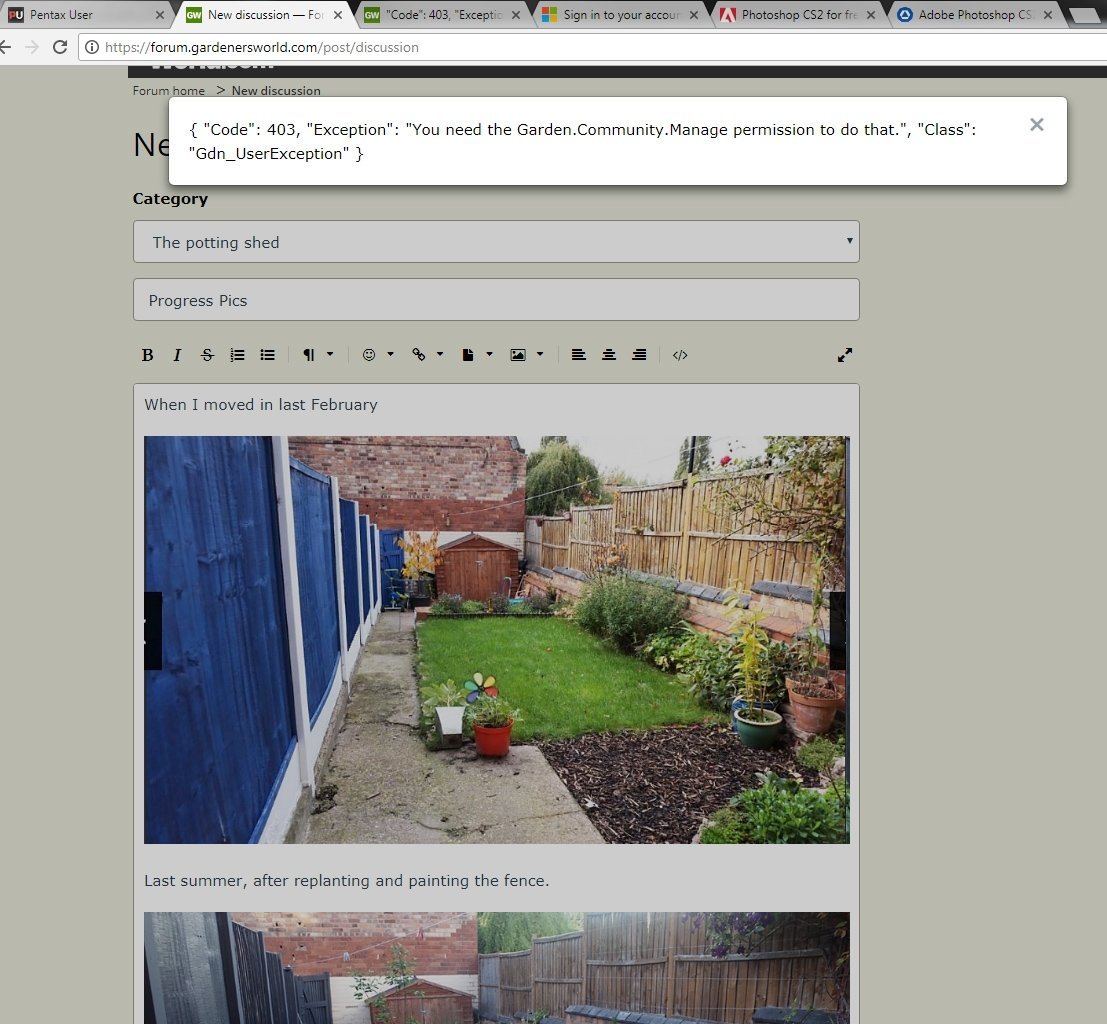1107x1024 pixels.
Task: Click text 'When I moved in last February'
Action: (x=261, y=405)
